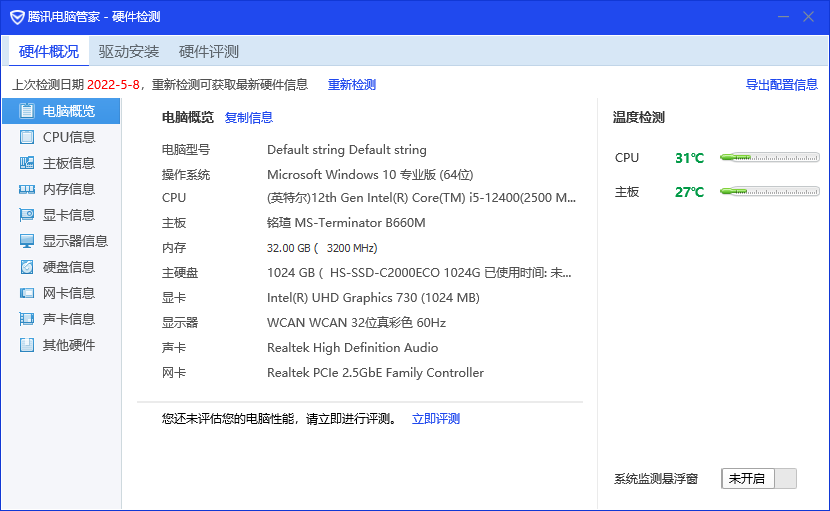Image resolution: width=830 pixels, height=511 pixels.
Task: Click the 声卡信息 sound card icon
Action: click(26, 319)
